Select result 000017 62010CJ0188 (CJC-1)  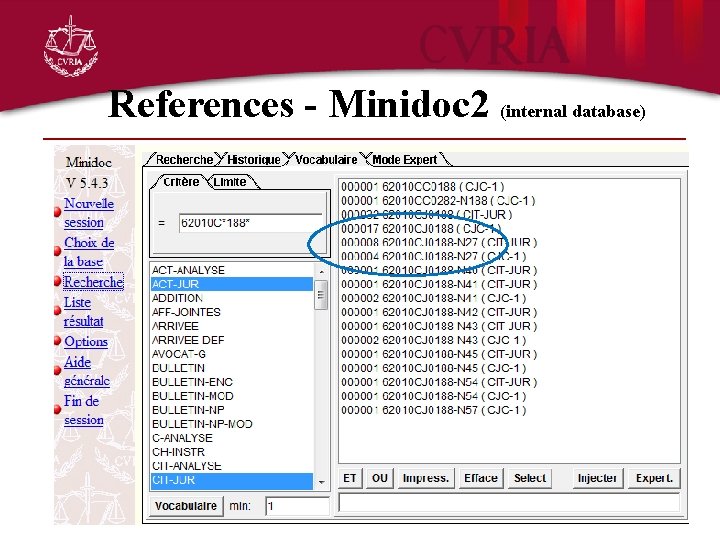(421, 229)
